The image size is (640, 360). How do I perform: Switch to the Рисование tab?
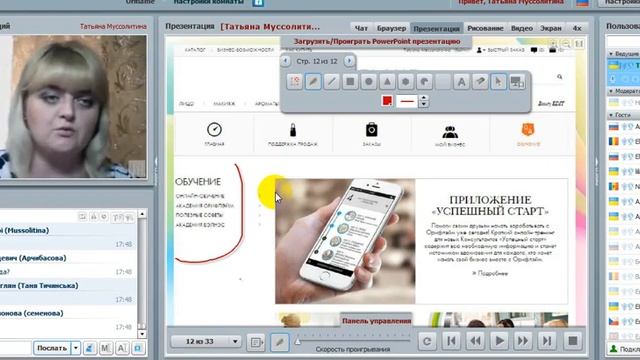pos(485,28)
